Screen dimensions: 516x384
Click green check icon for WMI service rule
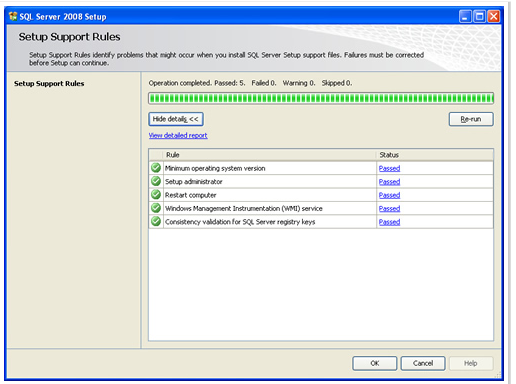156,208
